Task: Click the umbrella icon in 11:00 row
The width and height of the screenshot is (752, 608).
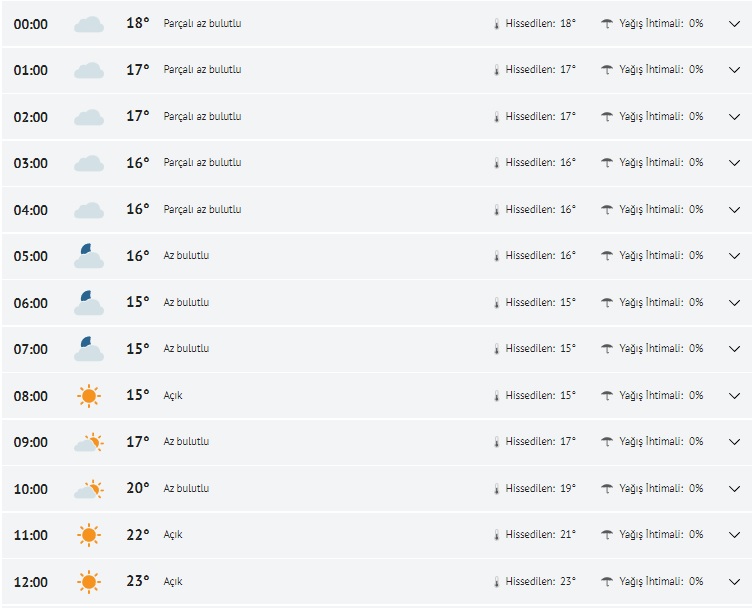Action: point(607,535)
